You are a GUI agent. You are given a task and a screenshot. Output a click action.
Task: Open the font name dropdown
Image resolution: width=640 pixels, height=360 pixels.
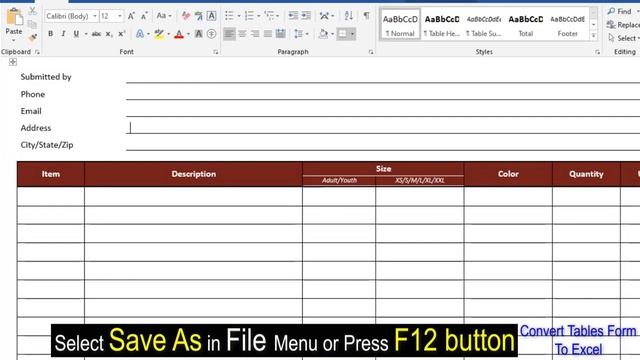click(x=95, y=16)
